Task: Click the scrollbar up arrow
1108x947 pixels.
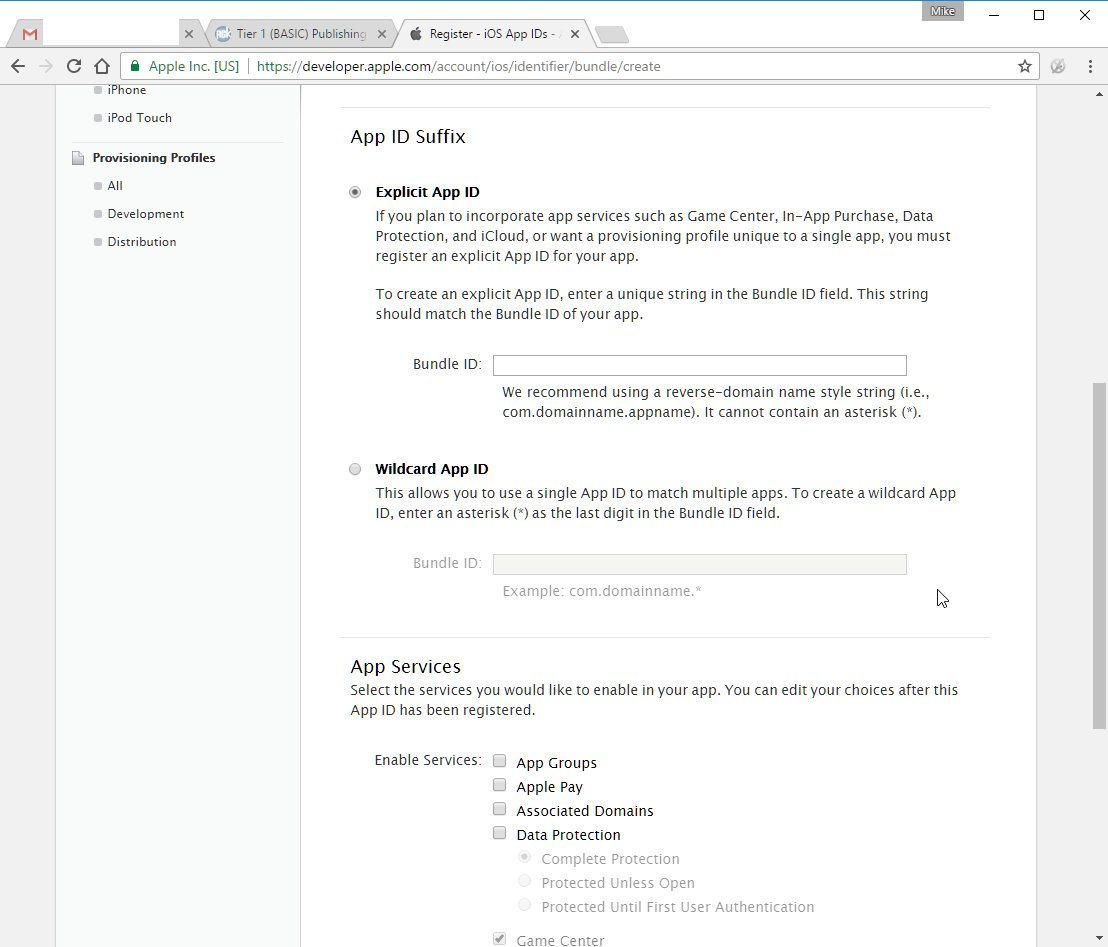Action: tap(1099, 94)
